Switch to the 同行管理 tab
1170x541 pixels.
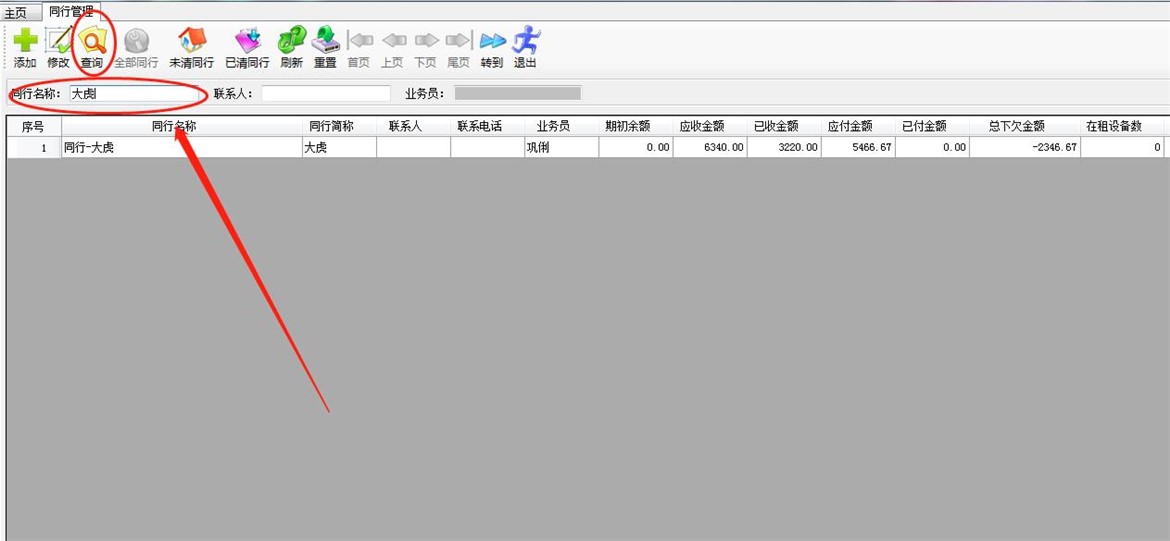point(72,11)
